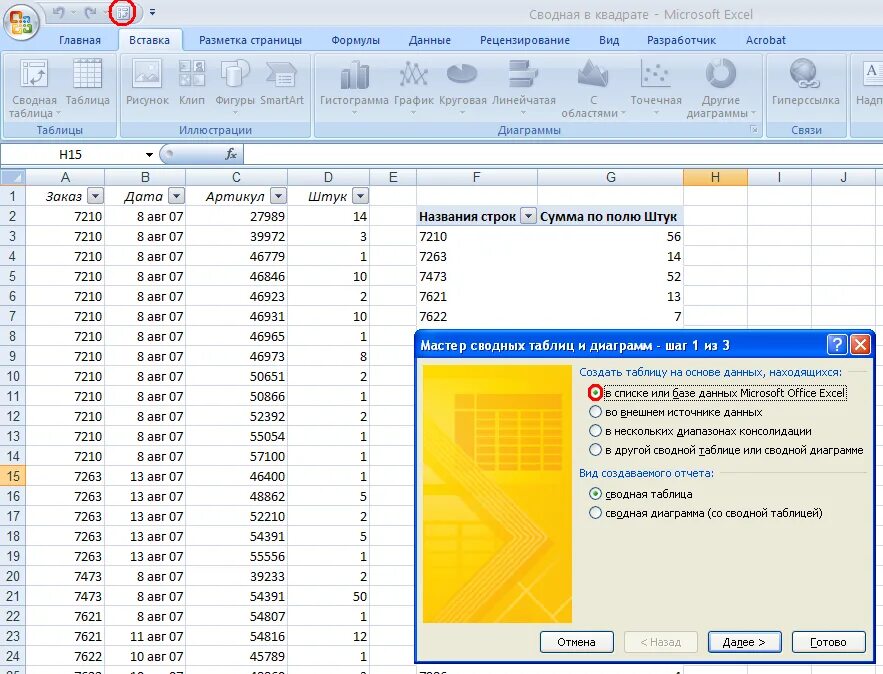
Task: Open the Заказ column filter dropdown
Action: click(x=96, y=196)
